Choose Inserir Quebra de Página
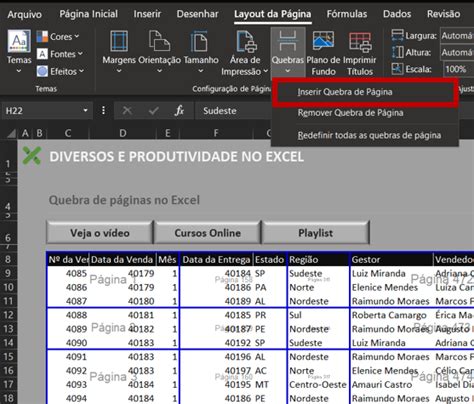The width and height of the screenshot is (474, 404). click(365, 92)
